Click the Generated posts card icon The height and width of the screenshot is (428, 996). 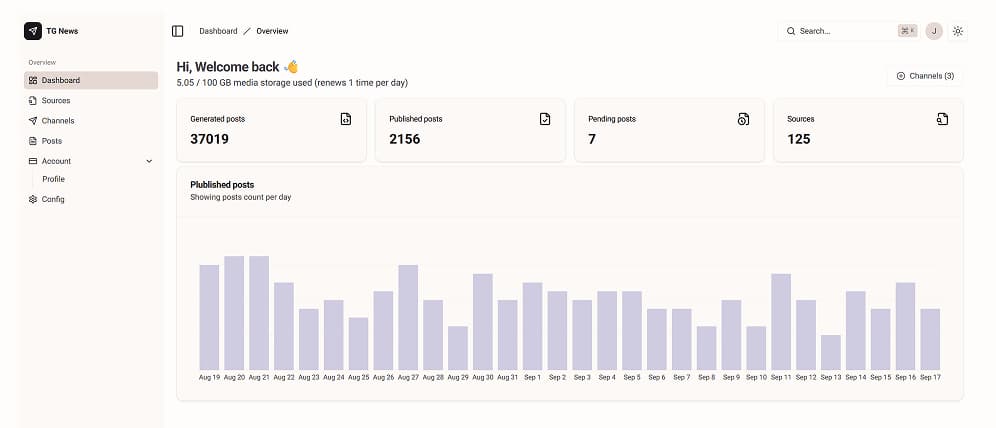click(346, 119)
